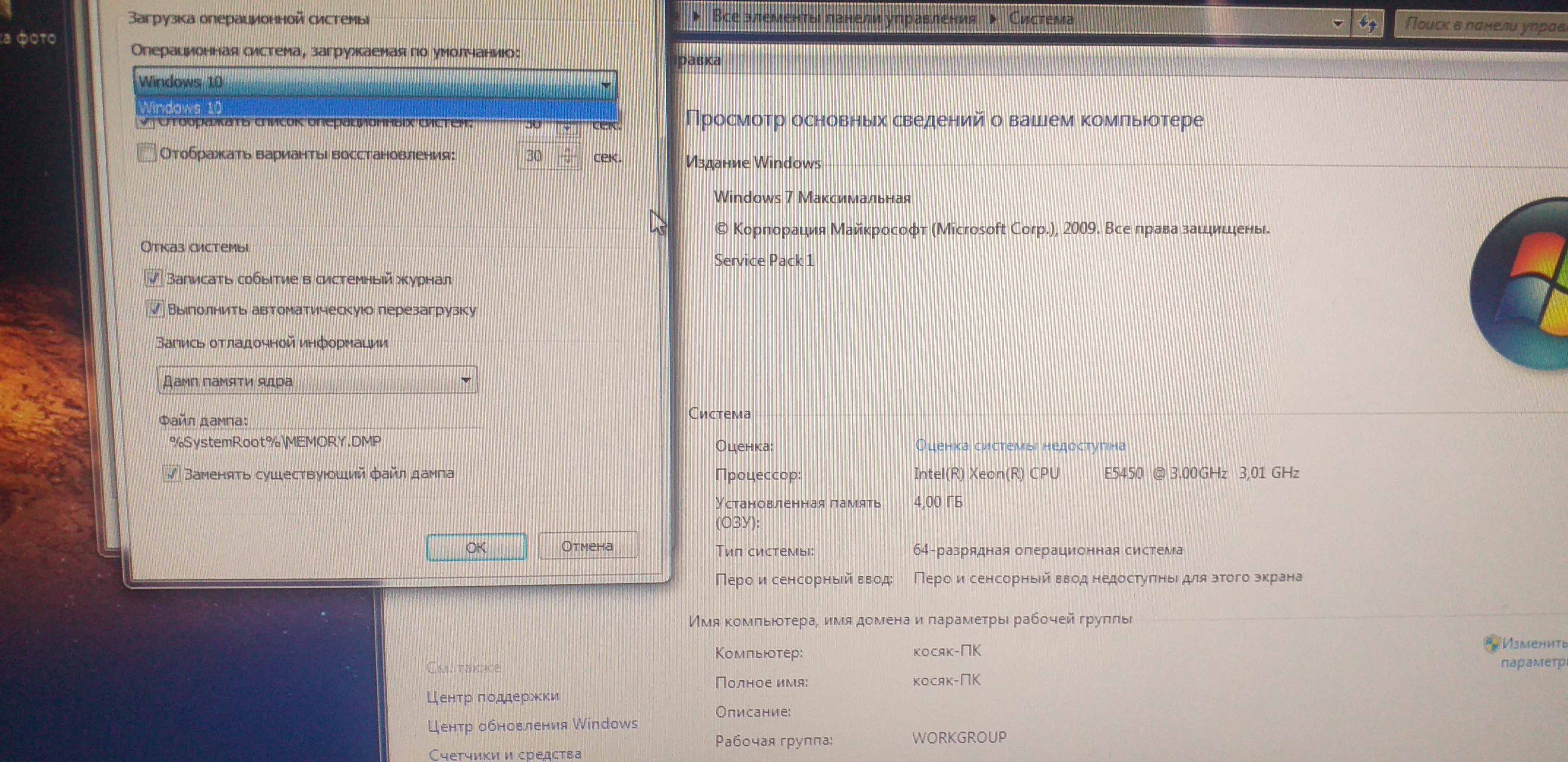Click the Система breadcrumb in address bar
1568x762 pixels.
pos(1041,18)
